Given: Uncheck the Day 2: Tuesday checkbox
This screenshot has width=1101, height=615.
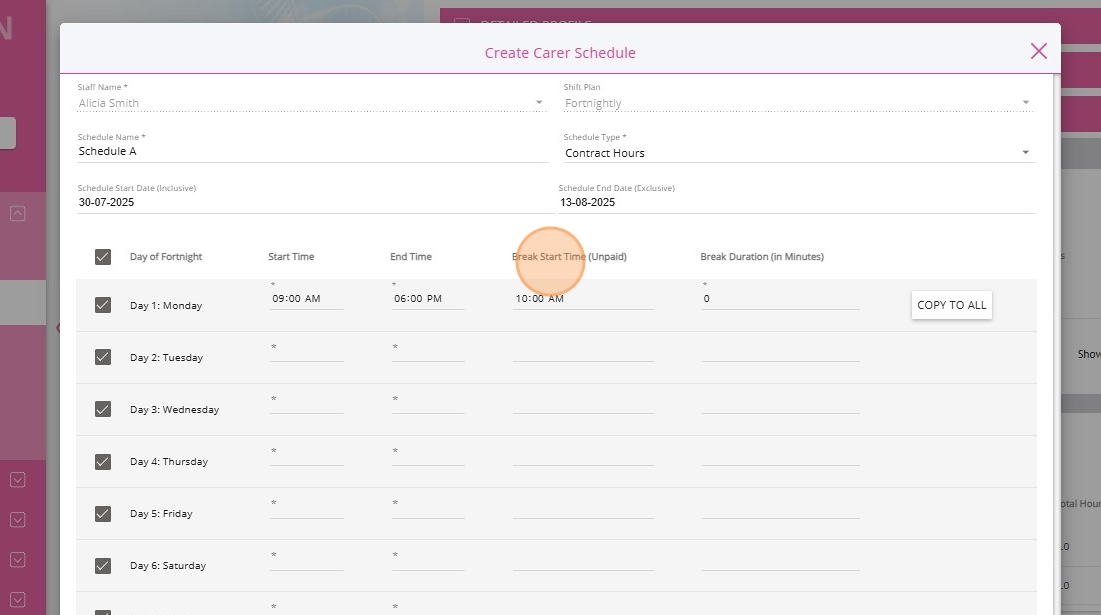Looking at the screenshot, I should coord(103,357).
